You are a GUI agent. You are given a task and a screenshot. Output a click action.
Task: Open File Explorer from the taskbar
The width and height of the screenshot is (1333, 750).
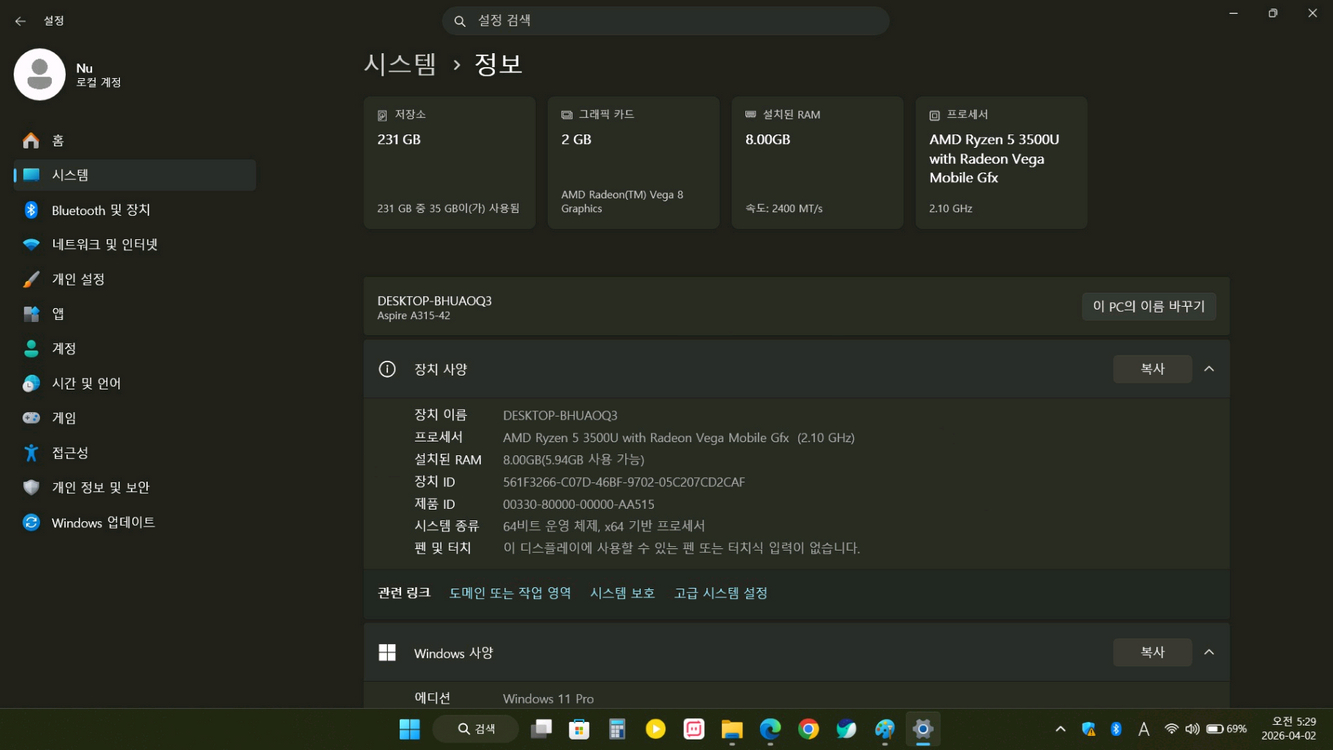pyautogui.click(x=731, y=729)
